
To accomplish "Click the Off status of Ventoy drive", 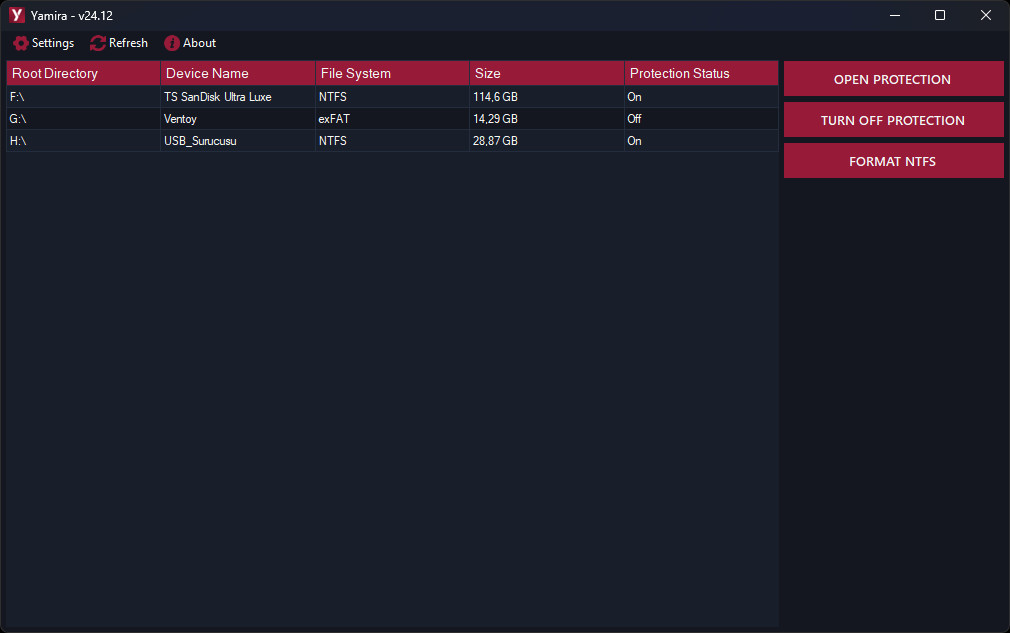I will tap(701, 118).
